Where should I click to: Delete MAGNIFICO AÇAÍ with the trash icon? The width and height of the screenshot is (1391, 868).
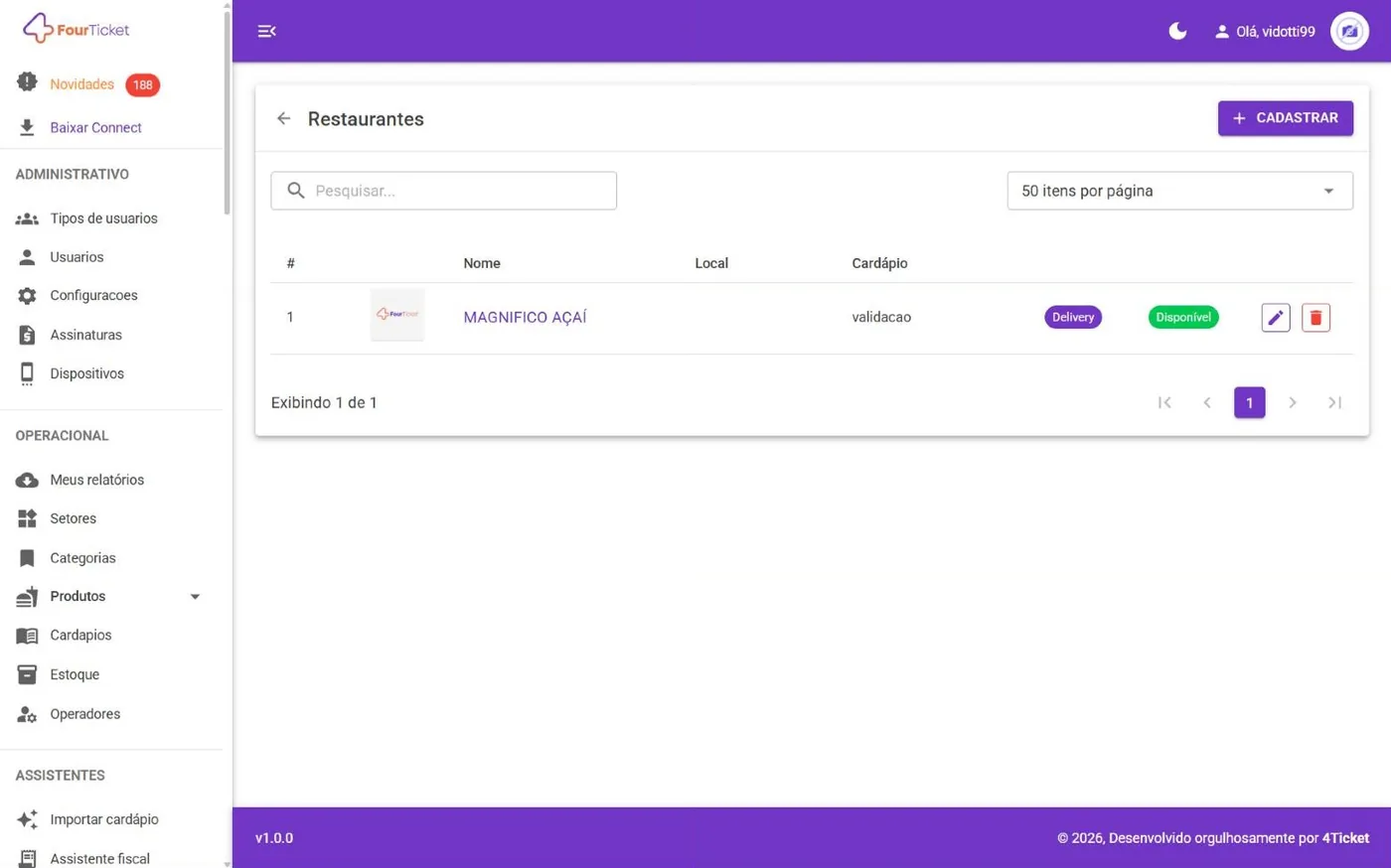(x=1315, y=318)
